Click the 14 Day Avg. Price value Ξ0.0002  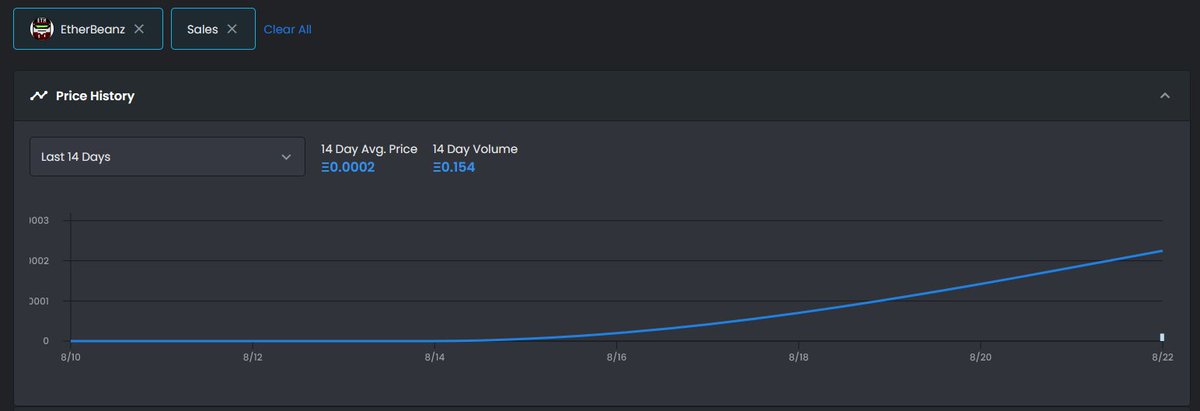[x=348, y=167]
